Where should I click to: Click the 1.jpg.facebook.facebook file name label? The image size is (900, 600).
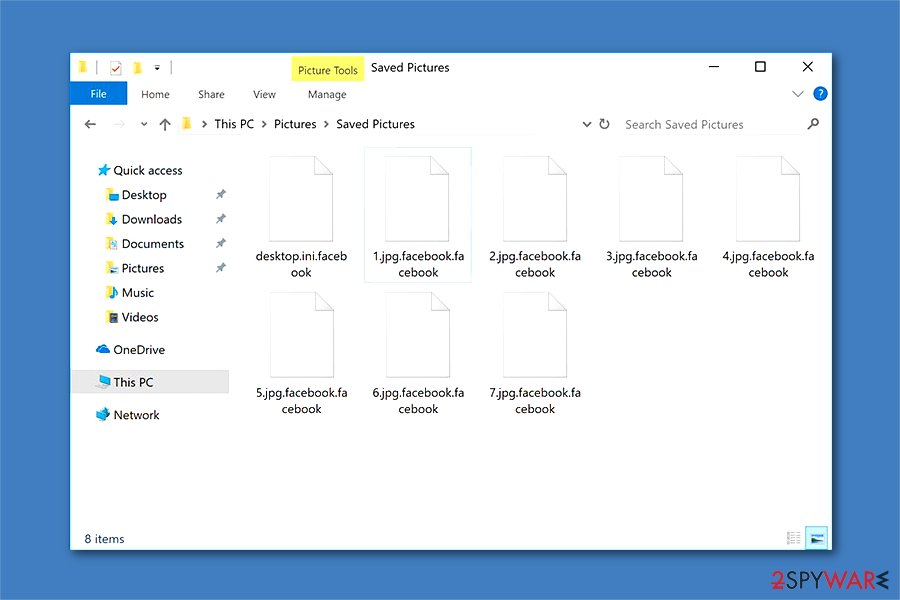418,264
